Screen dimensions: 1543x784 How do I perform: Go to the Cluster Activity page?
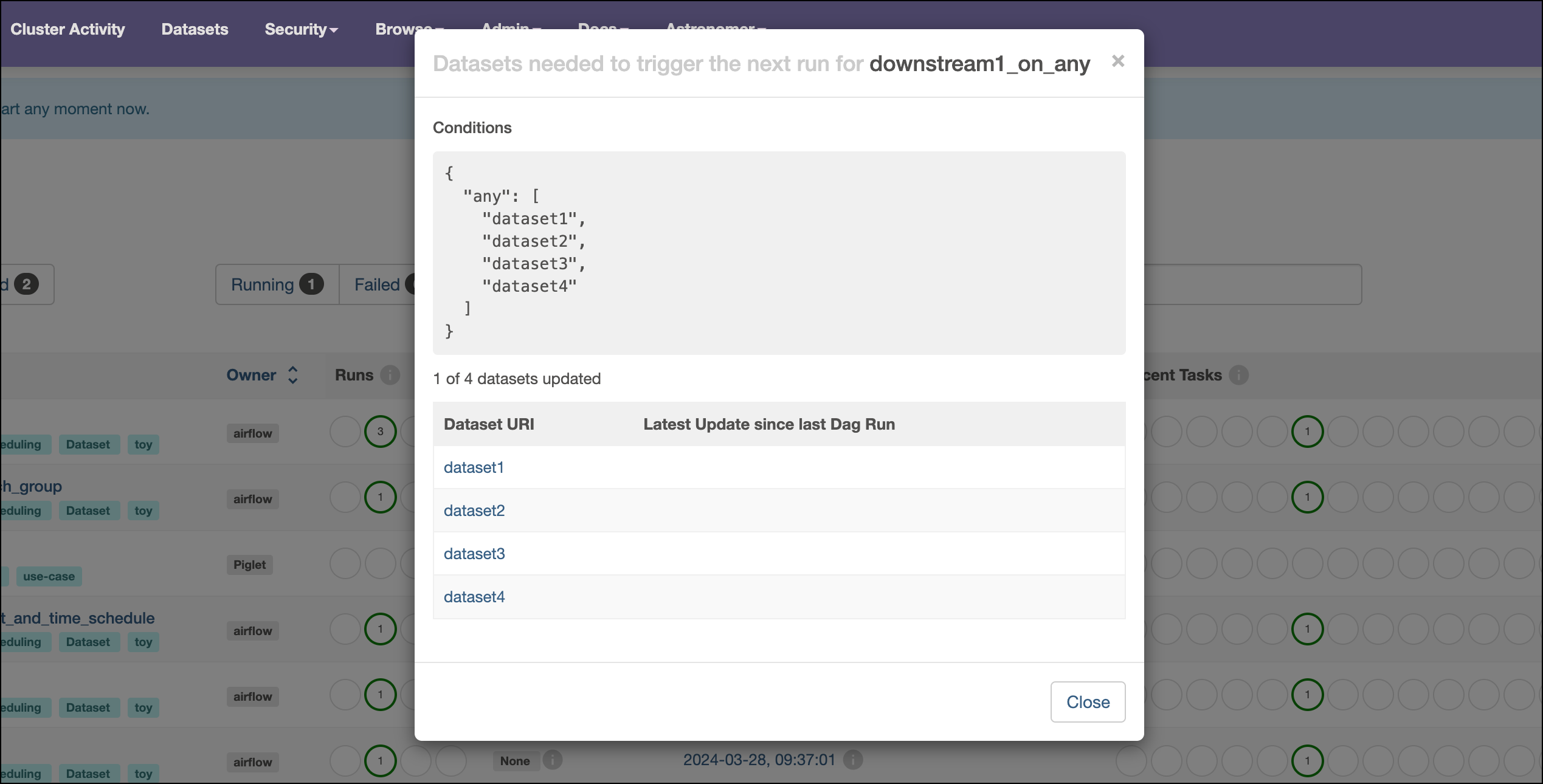click(x=67, y=29)
